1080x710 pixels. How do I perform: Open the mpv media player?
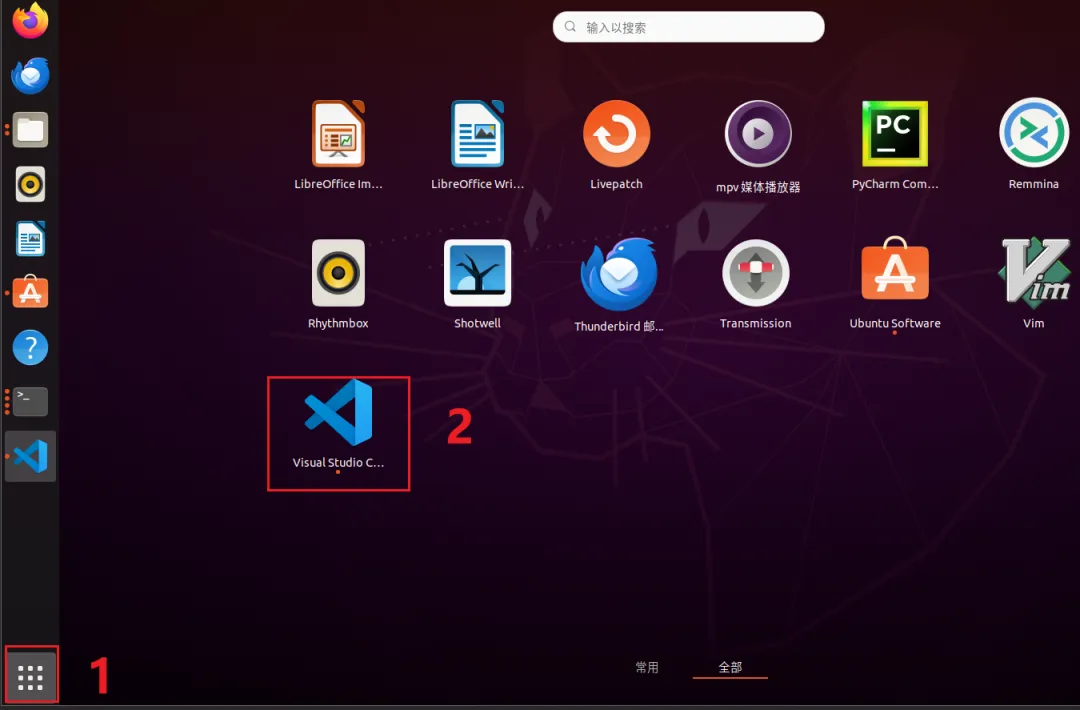coord(758,147)
